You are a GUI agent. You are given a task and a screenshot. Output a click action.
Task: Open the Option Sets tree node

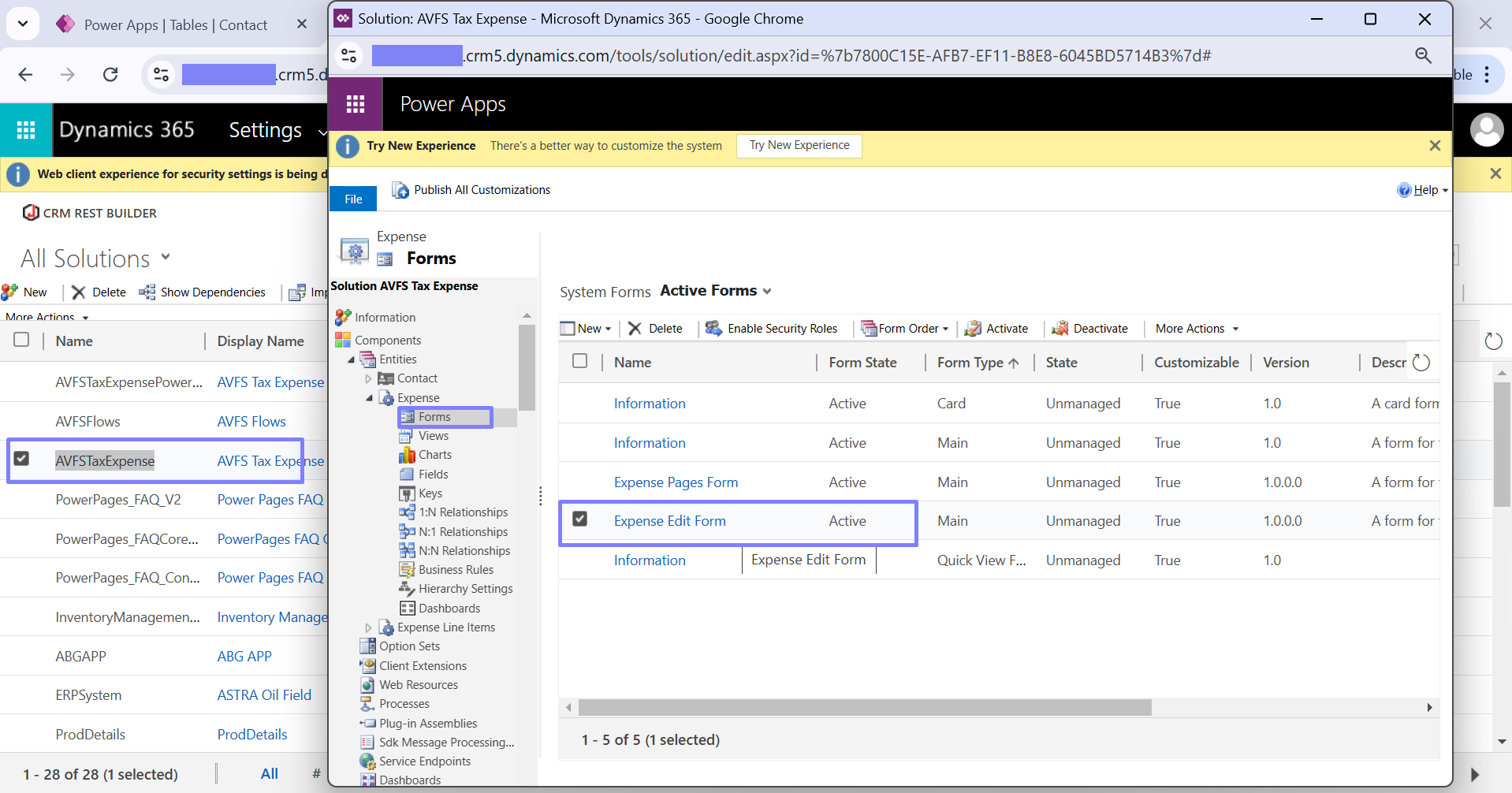point(409,646)
